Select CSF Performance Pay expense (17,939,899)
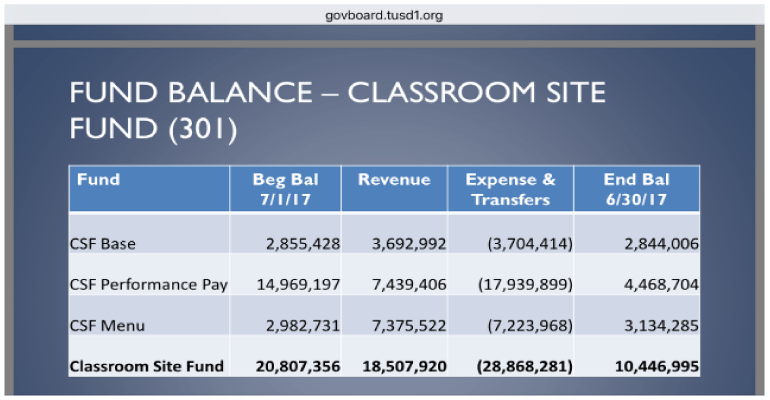 tap(519, 284)
